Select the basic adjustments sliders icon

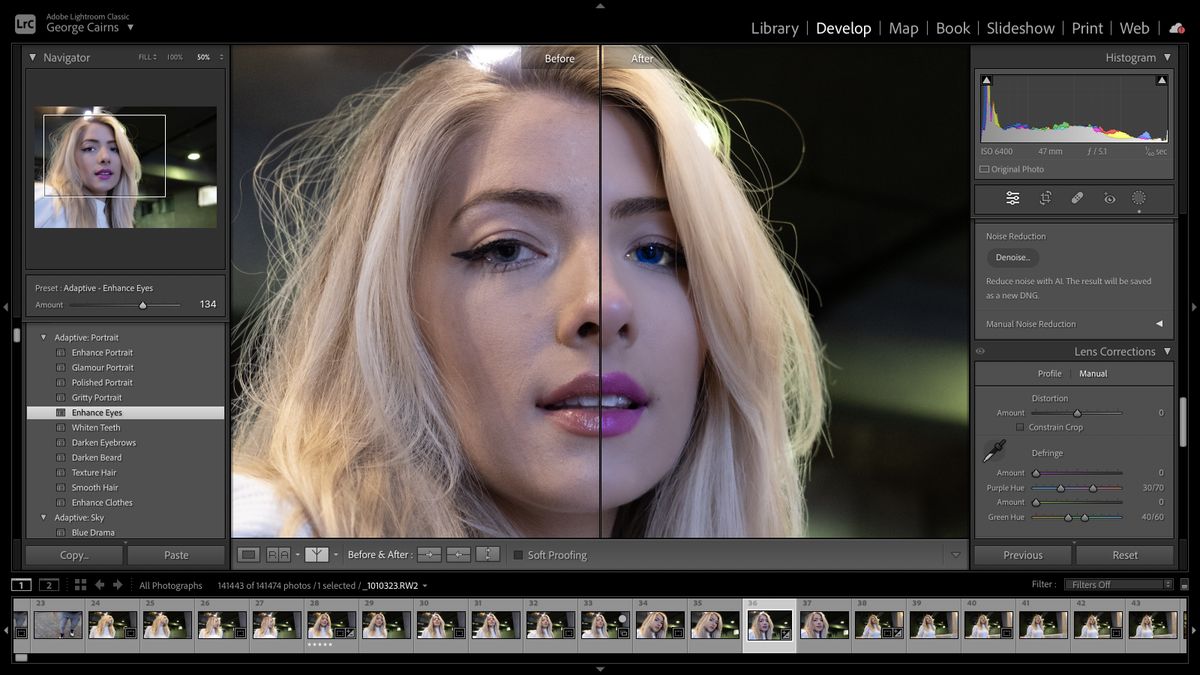[1012, 198]
